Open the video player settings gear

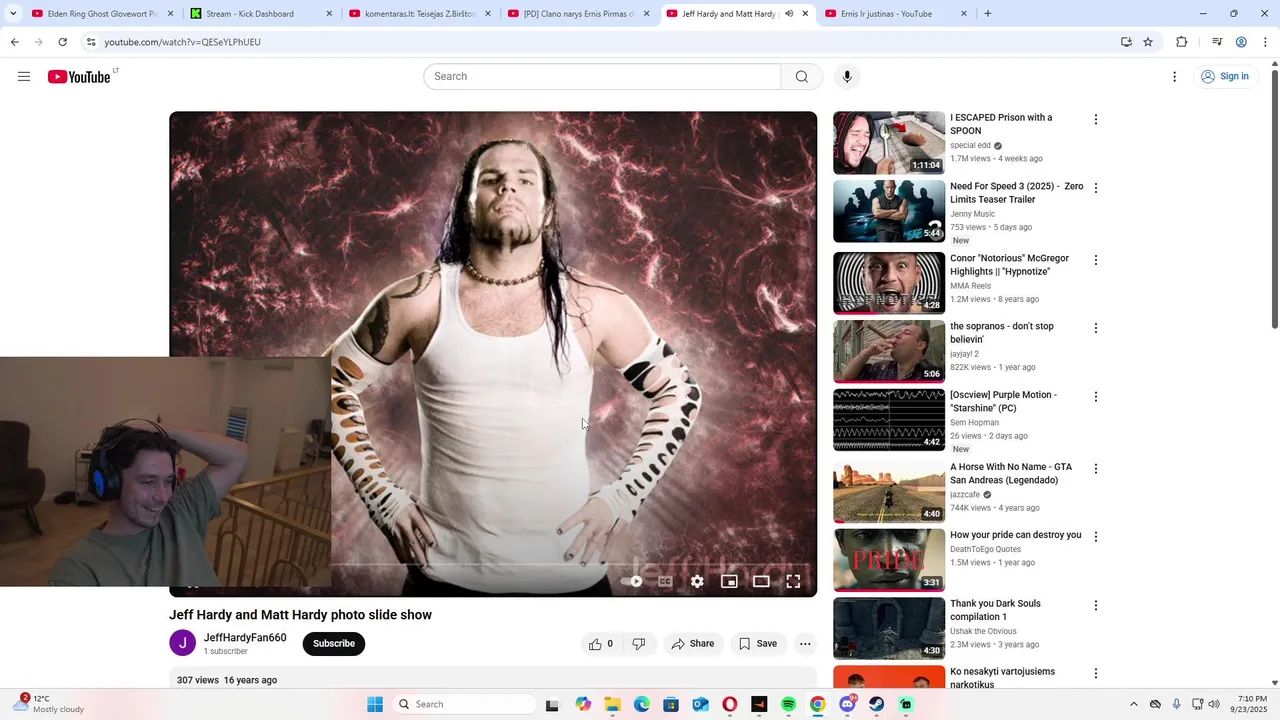[697, 581]
